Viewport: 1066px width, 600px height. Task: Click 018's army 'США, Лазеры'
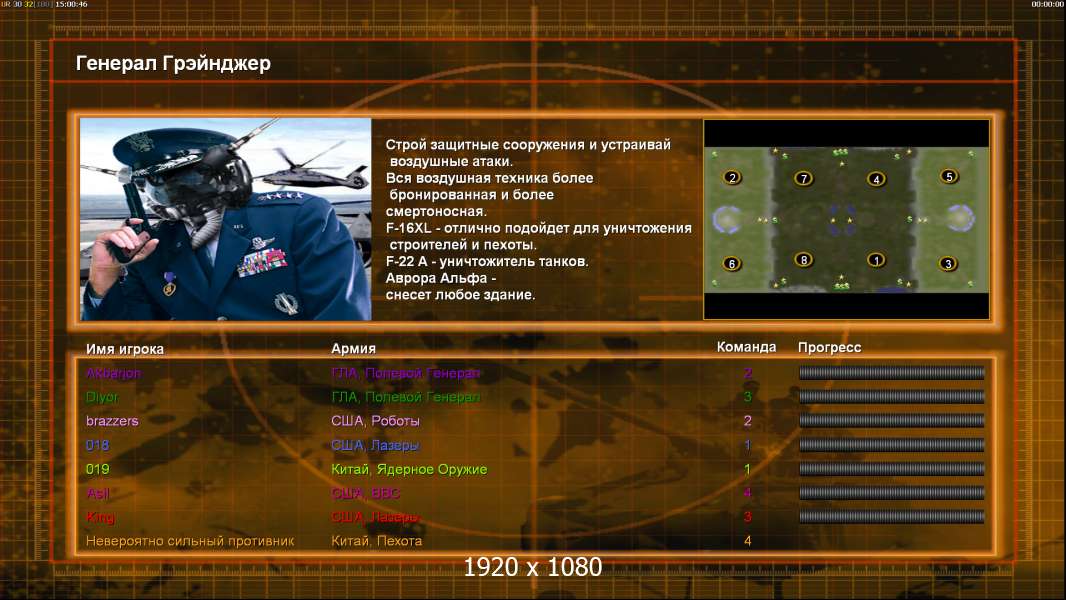pyautogui.click(x=375, y=445)
